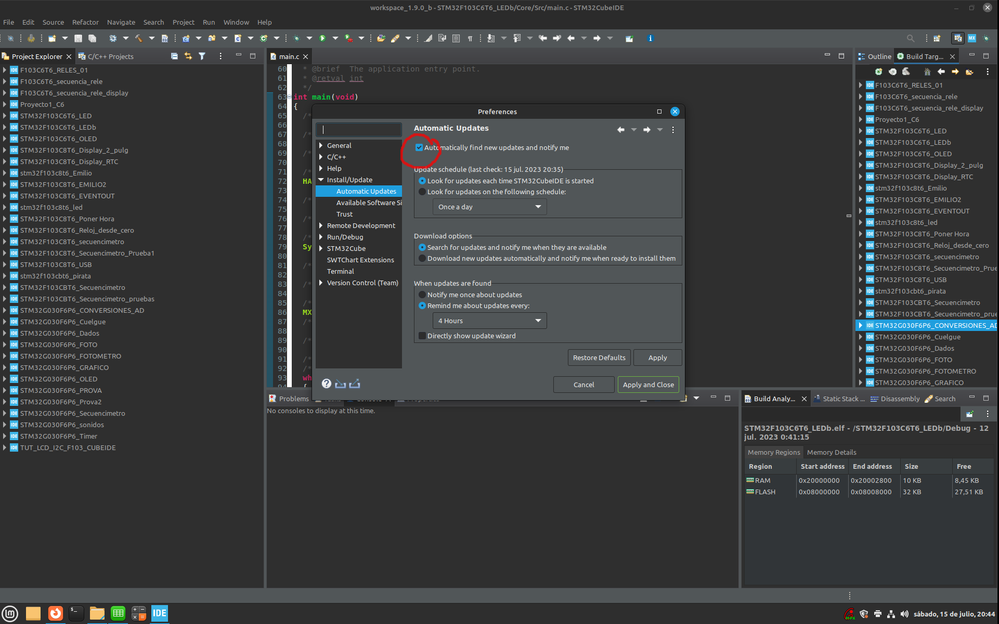The width and height of the screenshot is (999, 624).
Task: Open the Preferences dialog three-dot menu
Action: coord(673,129)
